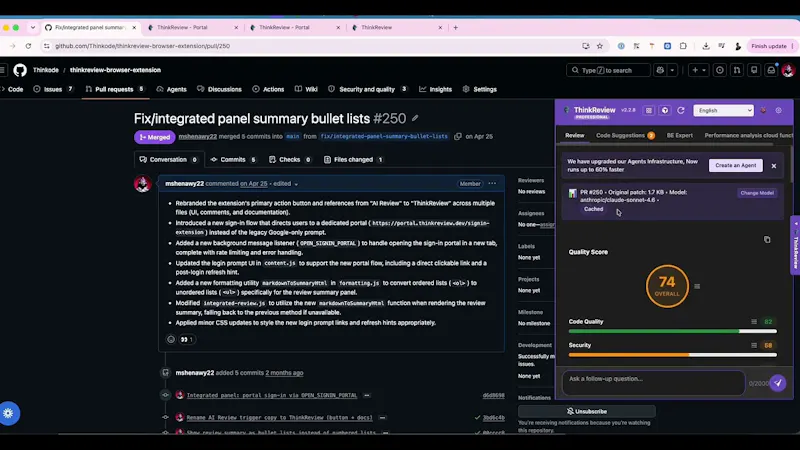Copy the ThinkReview review content
The image size is (800, 450).
[x=767, y=239]
